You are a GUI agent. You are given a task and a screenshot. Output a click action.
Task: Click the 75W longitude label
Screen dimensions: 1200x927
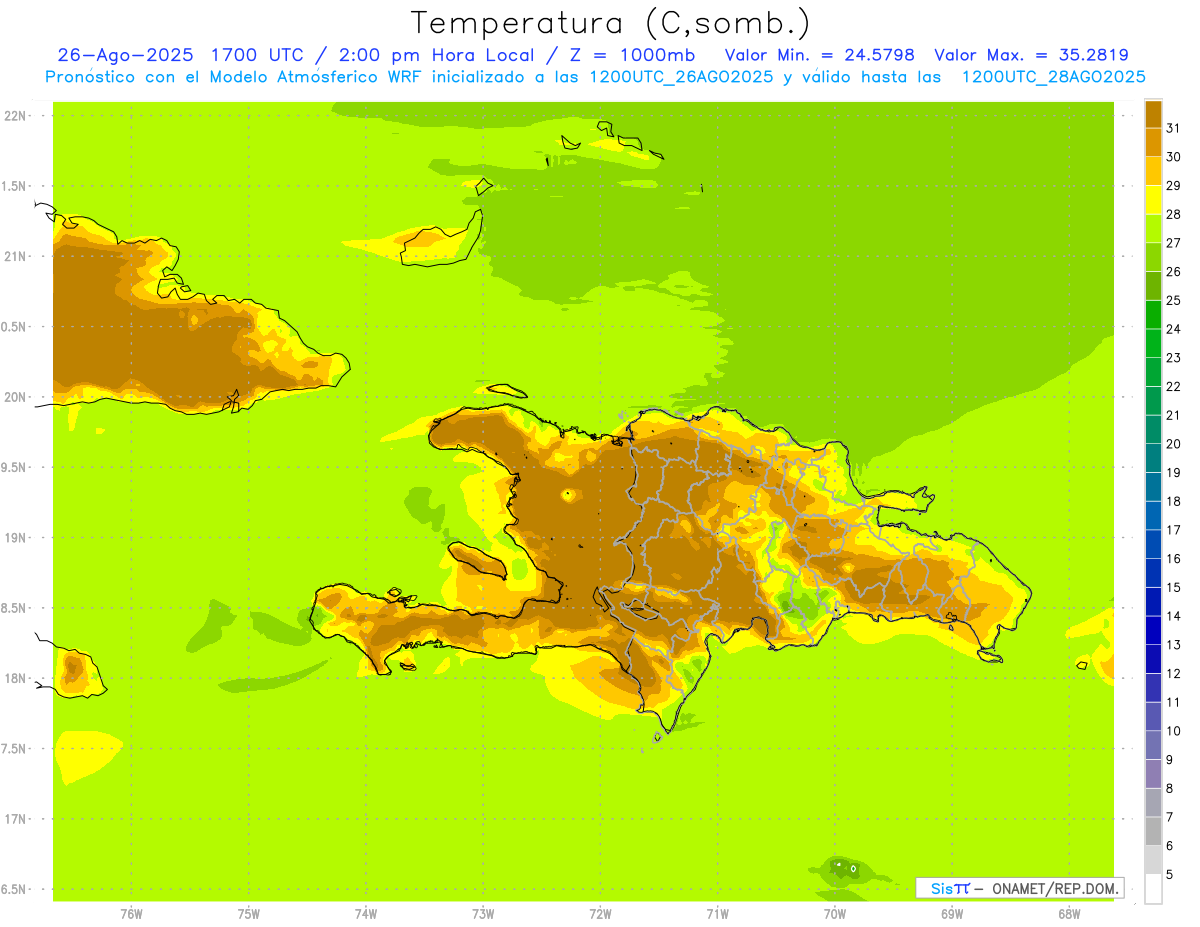coord(248,914)
